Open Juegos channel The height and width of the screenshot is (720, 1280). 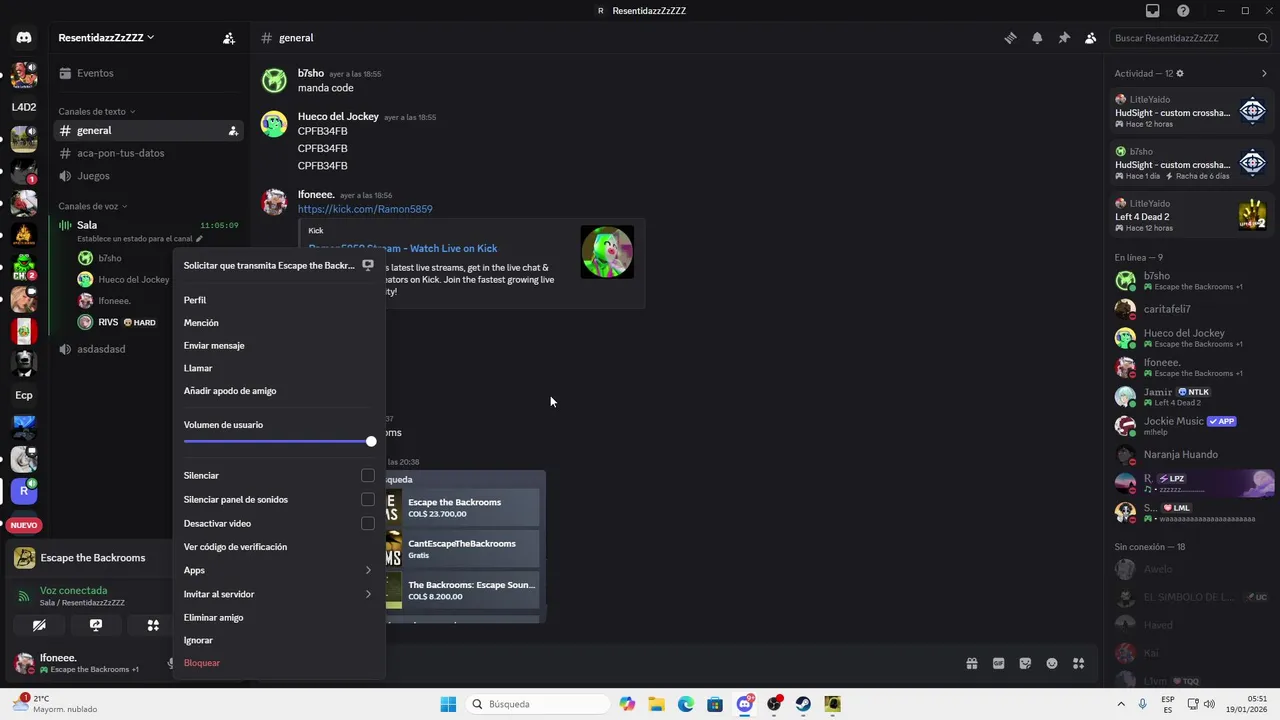point(148,176)
